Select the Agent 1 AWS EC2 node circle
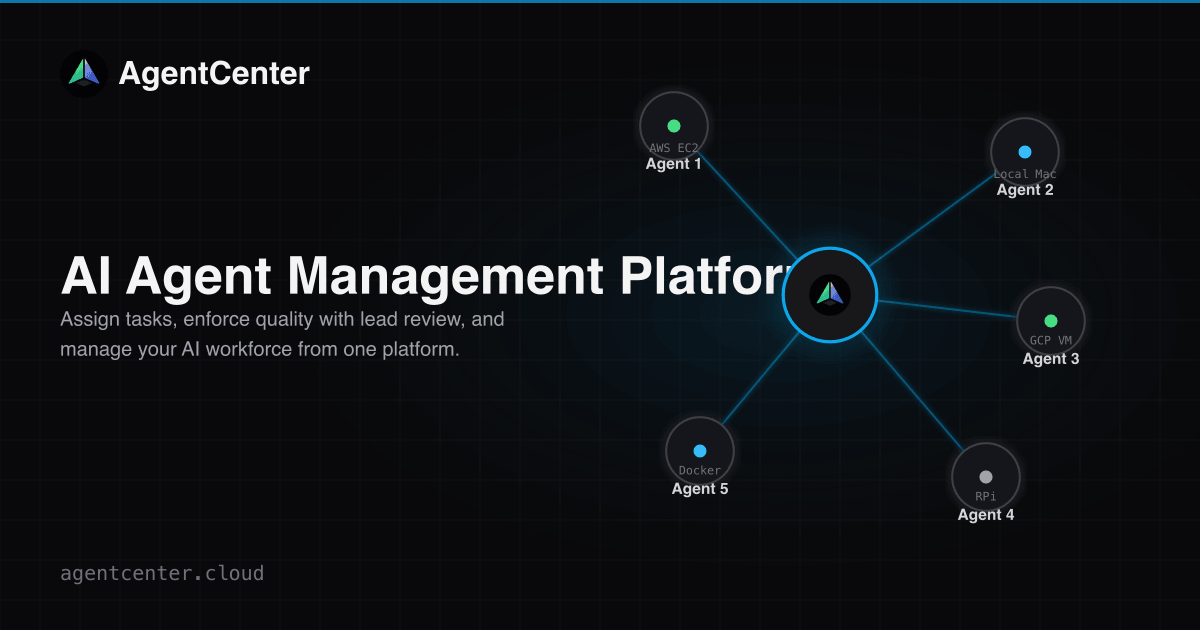The height and width of the screenshot is (630, 1200). pos(674,126)
